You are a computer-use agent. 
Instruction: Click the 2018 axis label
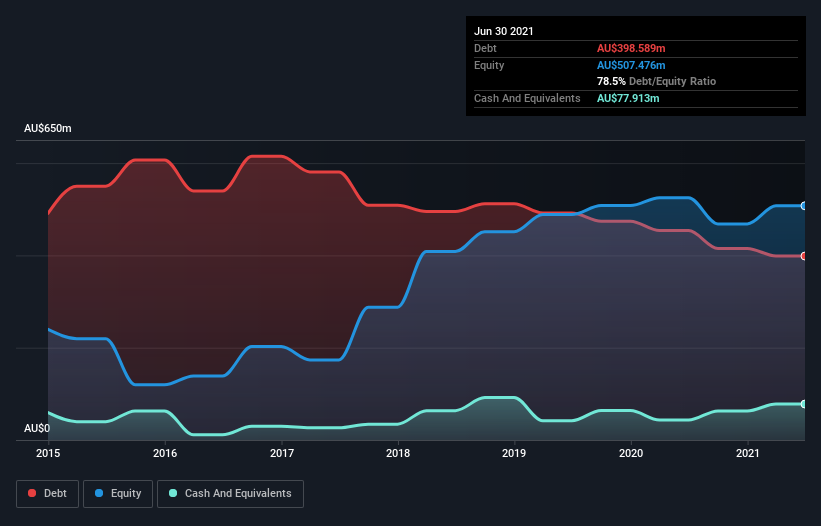tap(398, 453)
